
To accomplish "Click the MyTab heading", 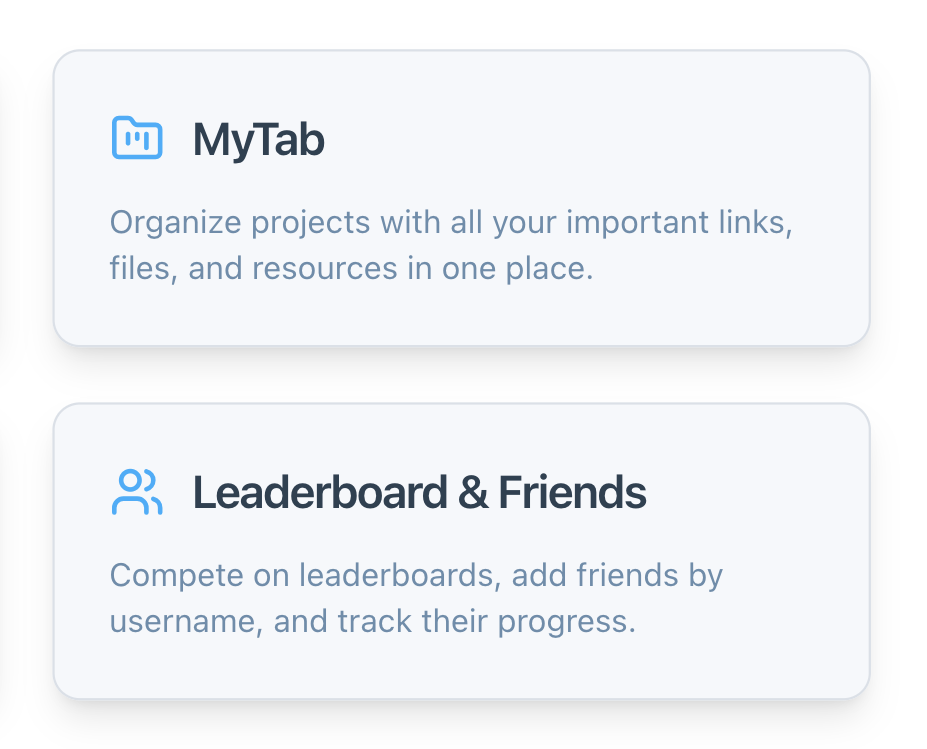I will [259, 138].
